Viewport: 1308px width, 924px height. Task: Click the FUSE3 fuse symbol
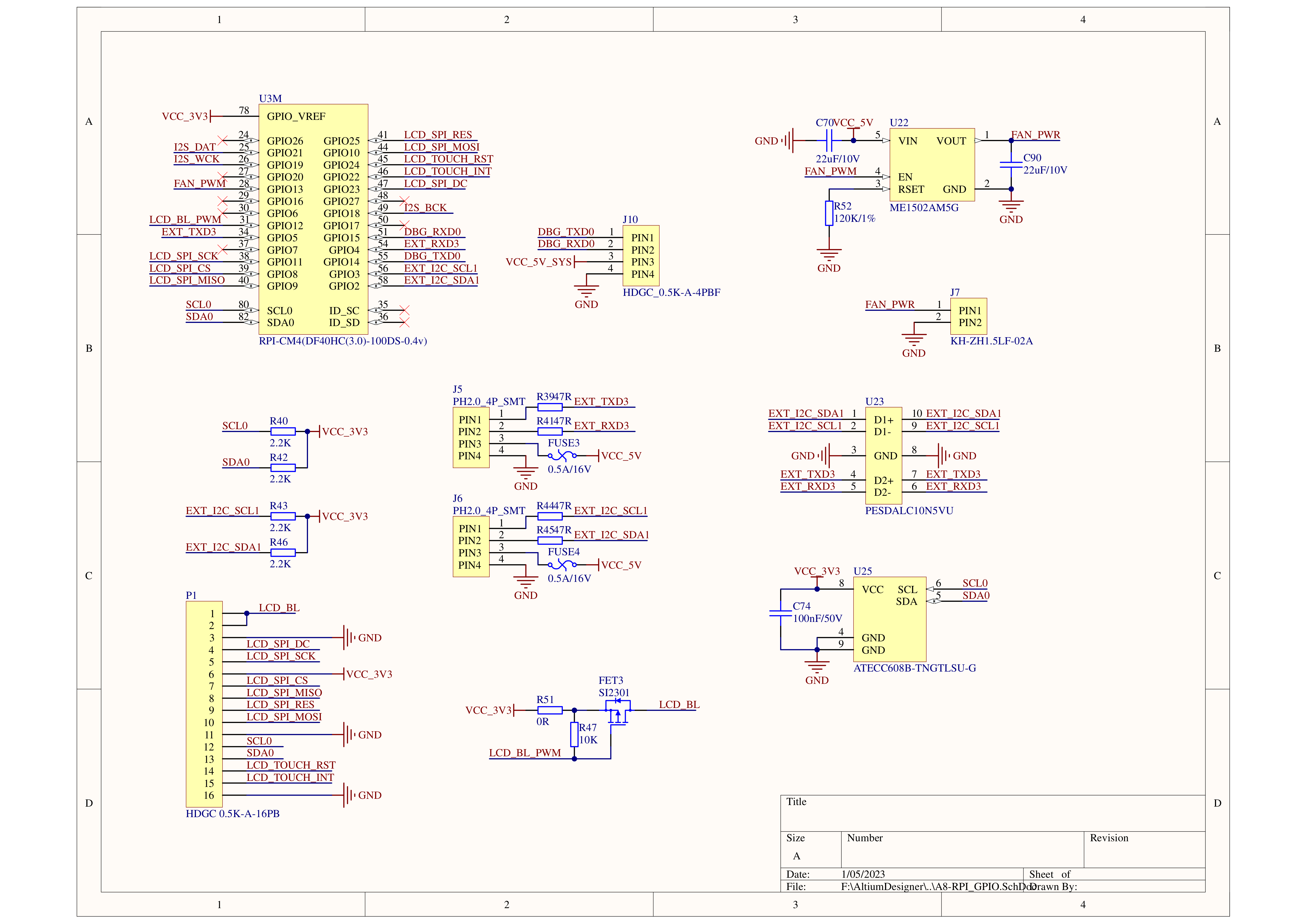point(562,456)
